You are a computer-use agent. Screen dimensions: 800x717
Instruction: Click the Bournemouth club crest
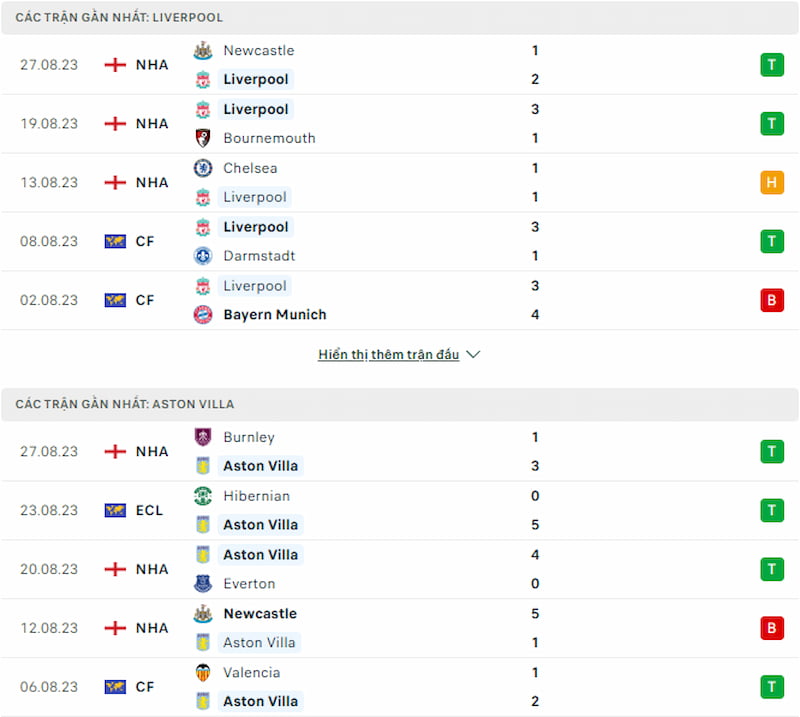(203, 138)
